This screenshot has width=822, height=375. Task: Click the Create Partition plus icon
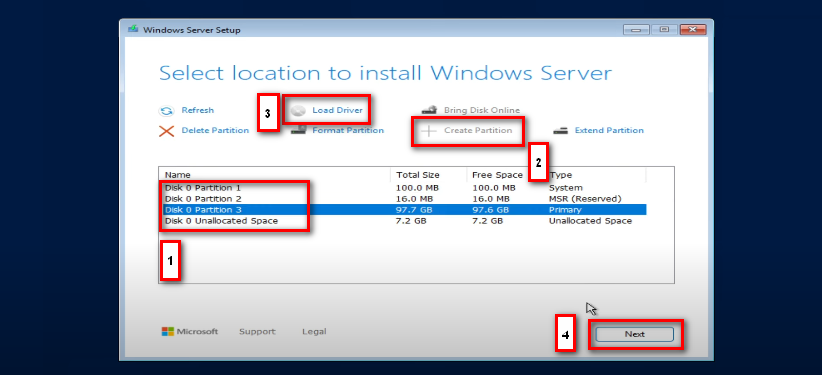(x=429, y=131)
